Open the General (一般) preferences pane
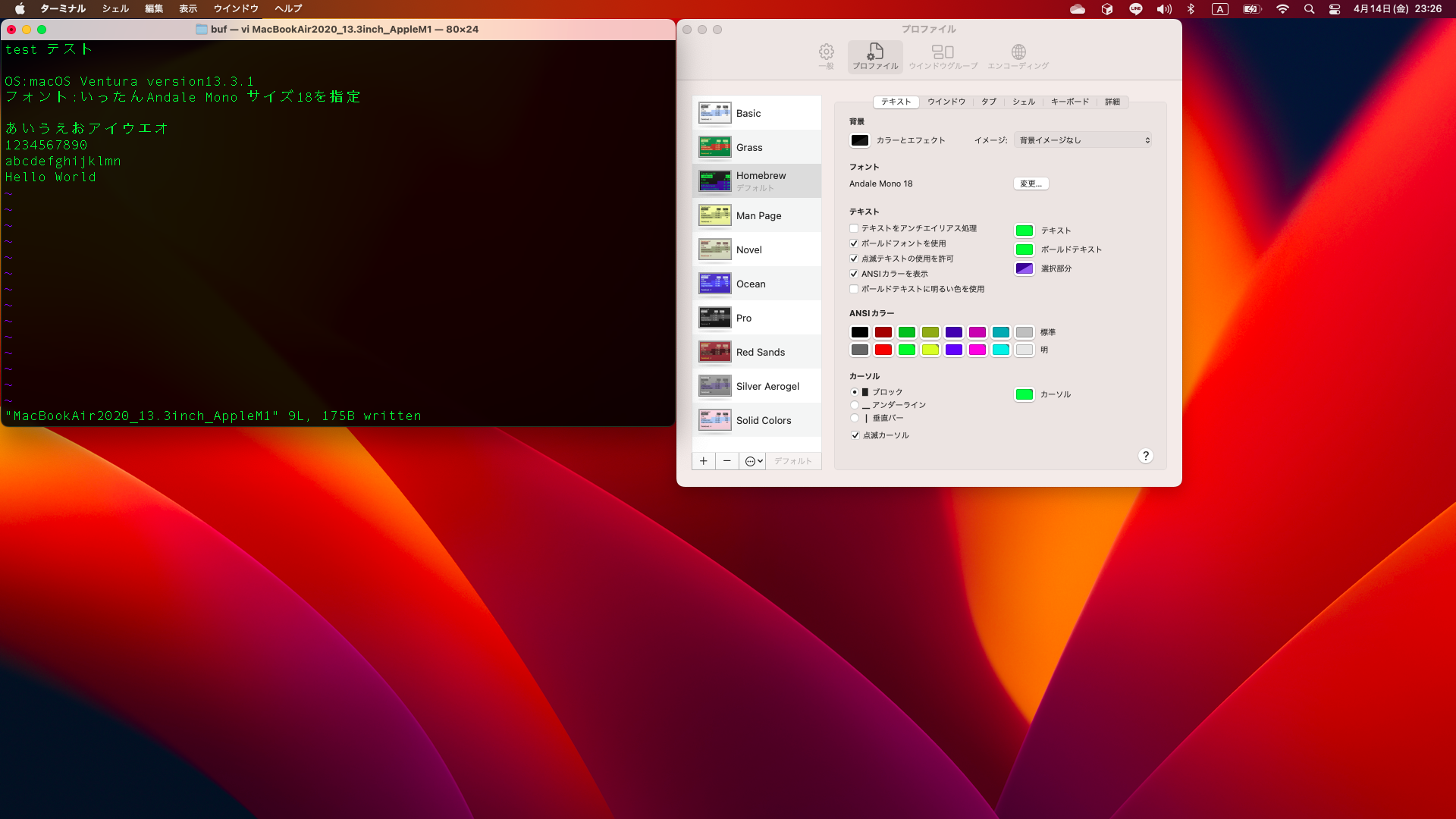The height and width of the screenshot is (819, 1456). tap(826, 56)
